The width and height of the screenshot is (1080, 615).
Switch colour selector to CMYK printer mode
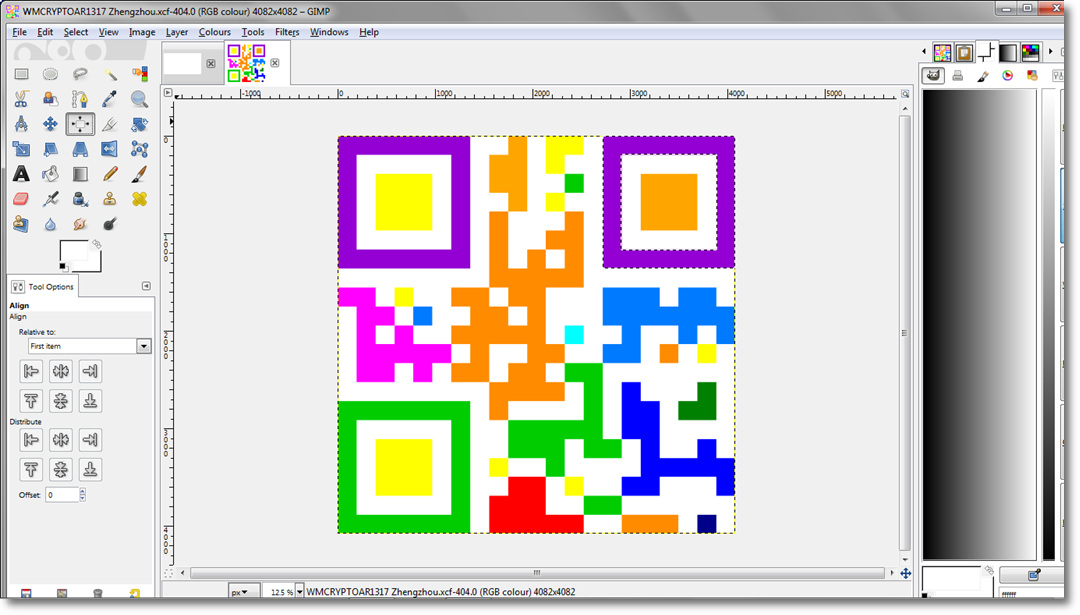[957, 75]
